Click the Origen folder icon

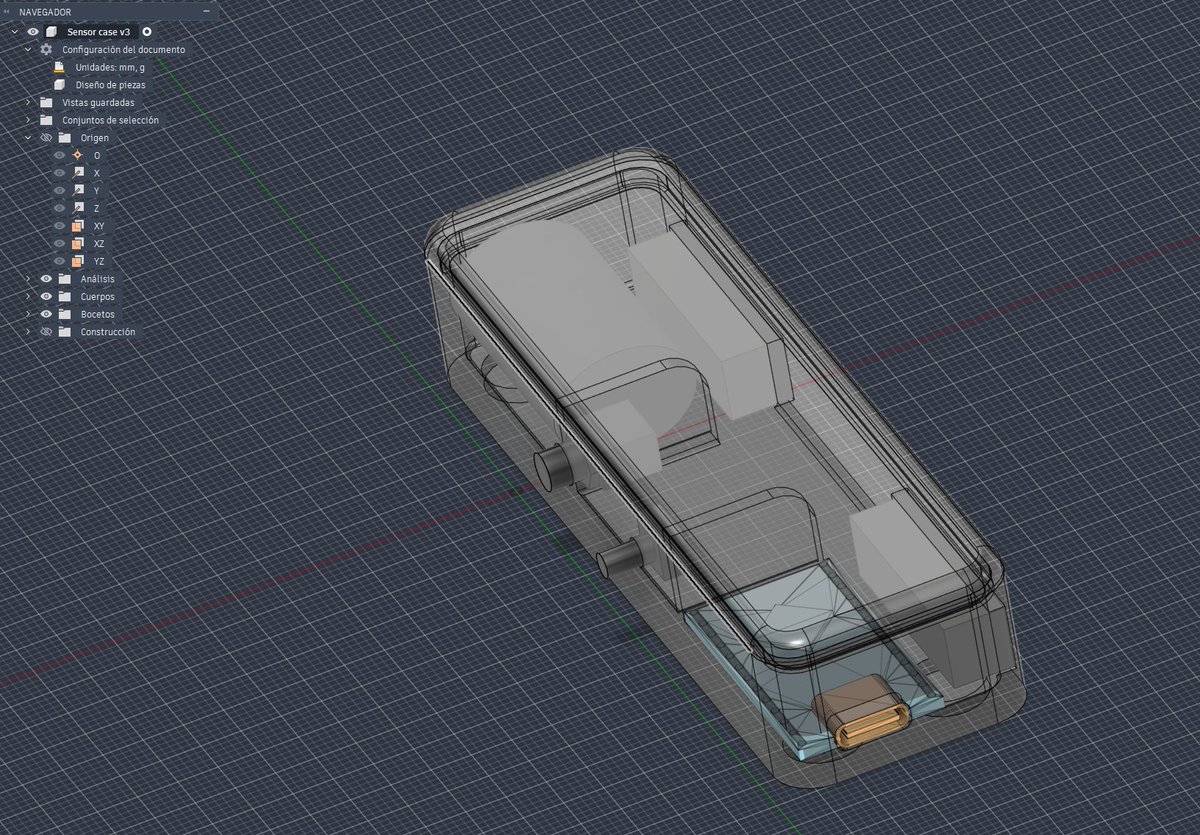point(64,137)
